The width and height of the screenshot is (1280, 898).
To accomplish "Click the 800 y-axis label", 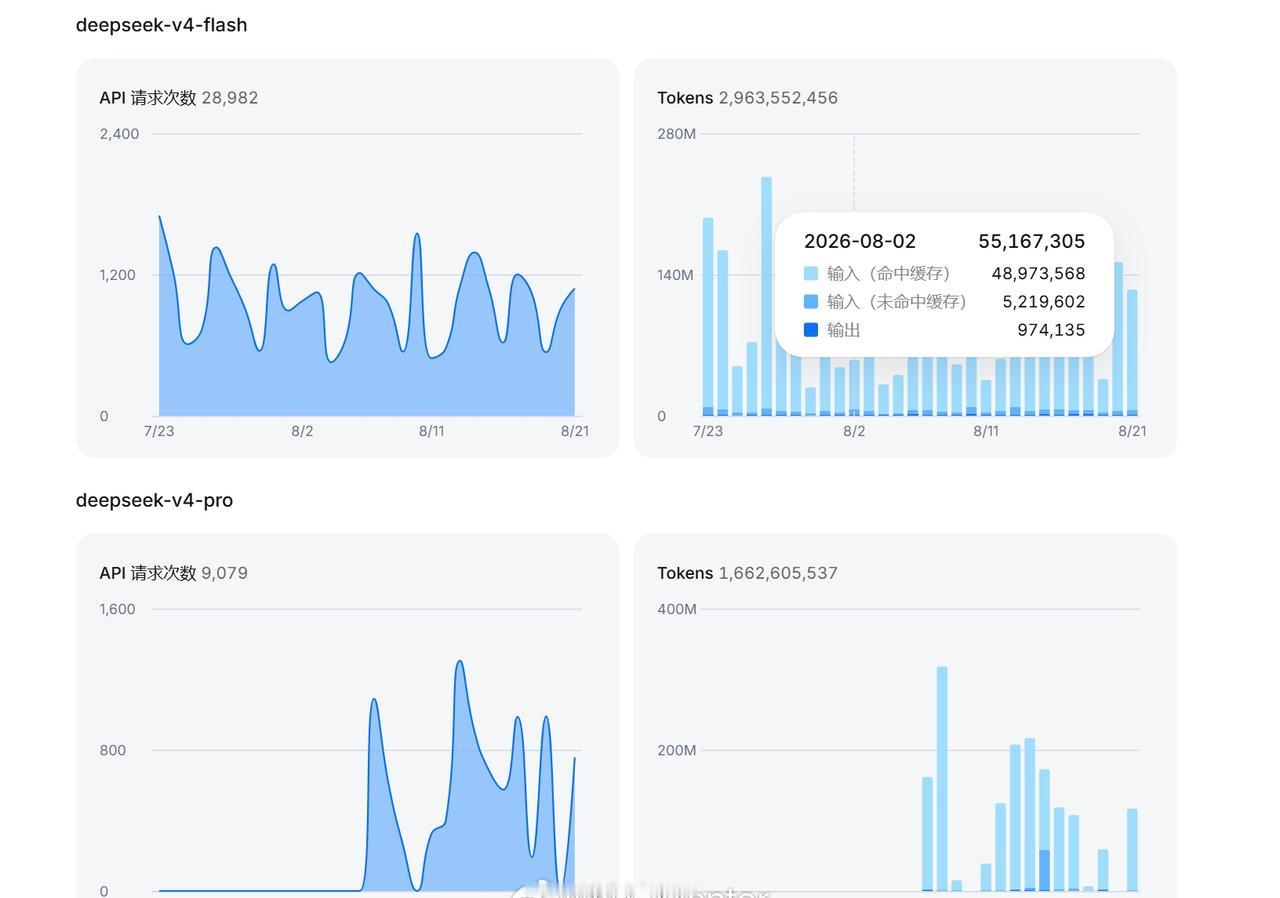I will click(113, 750).
